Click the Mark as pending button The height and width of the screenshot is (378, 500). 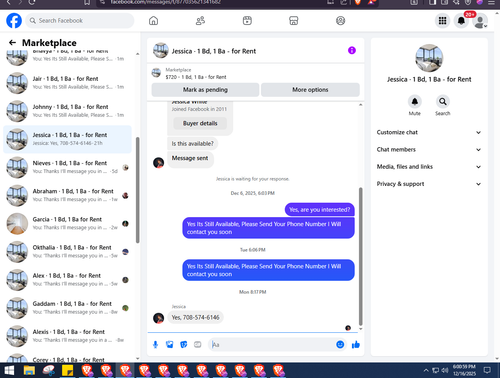[205, 90]
